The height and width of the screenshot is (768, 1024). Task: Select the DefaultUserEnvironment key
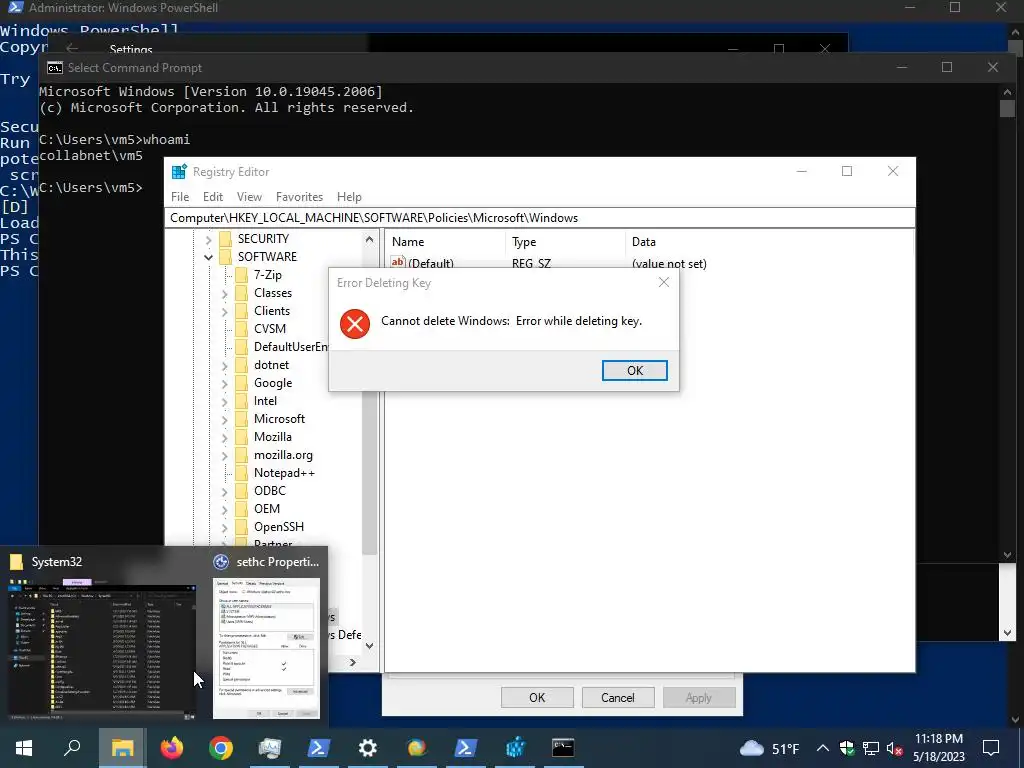click(291, 347)
